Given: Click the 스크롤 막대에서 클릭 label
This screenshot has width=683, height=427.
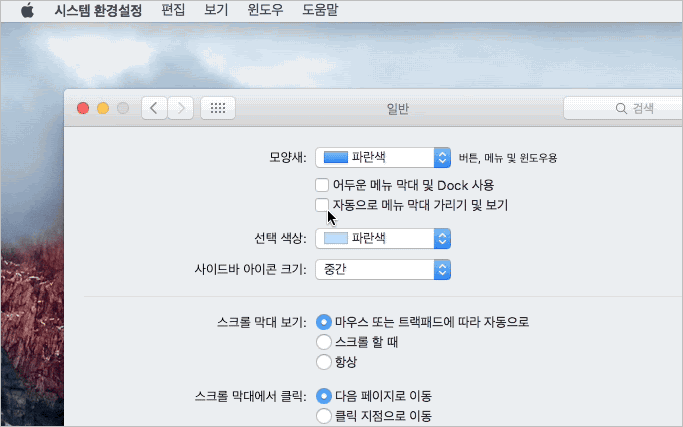Looking at the screenshot, I should pos(250,396).
